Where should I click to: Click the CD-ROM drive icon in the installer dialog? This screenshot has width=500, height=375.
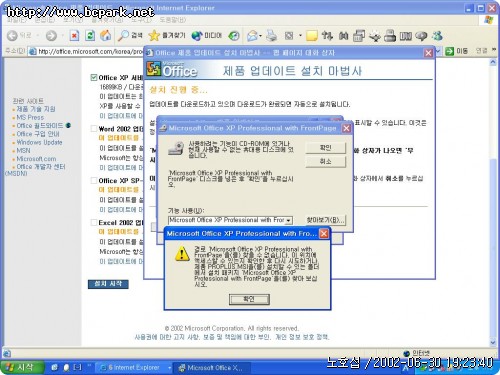pos(176,148)
